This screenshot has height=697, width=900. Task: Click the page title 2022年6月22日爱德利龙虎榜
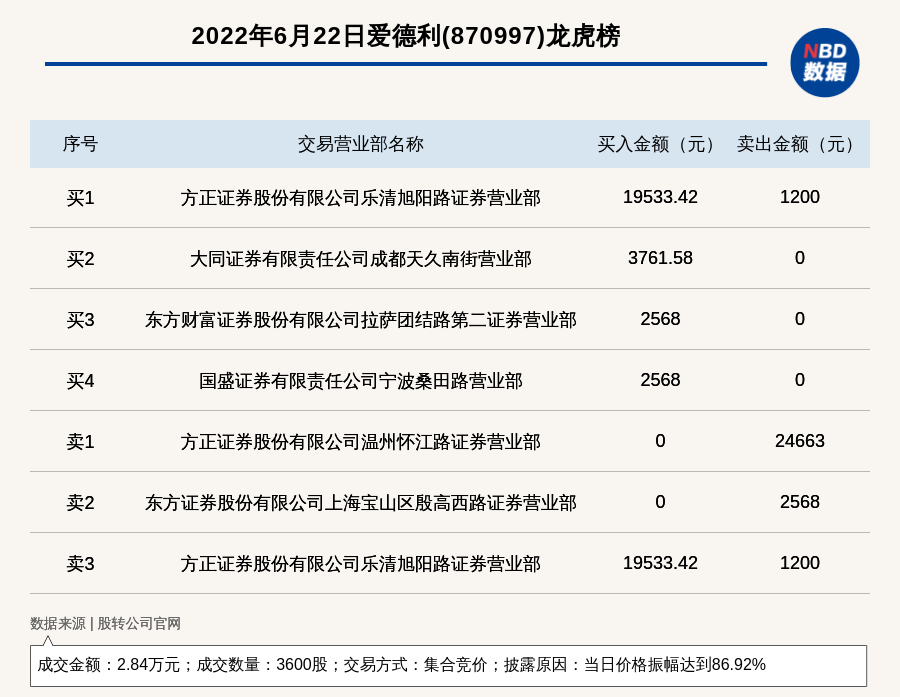click(x=405, y=37)
